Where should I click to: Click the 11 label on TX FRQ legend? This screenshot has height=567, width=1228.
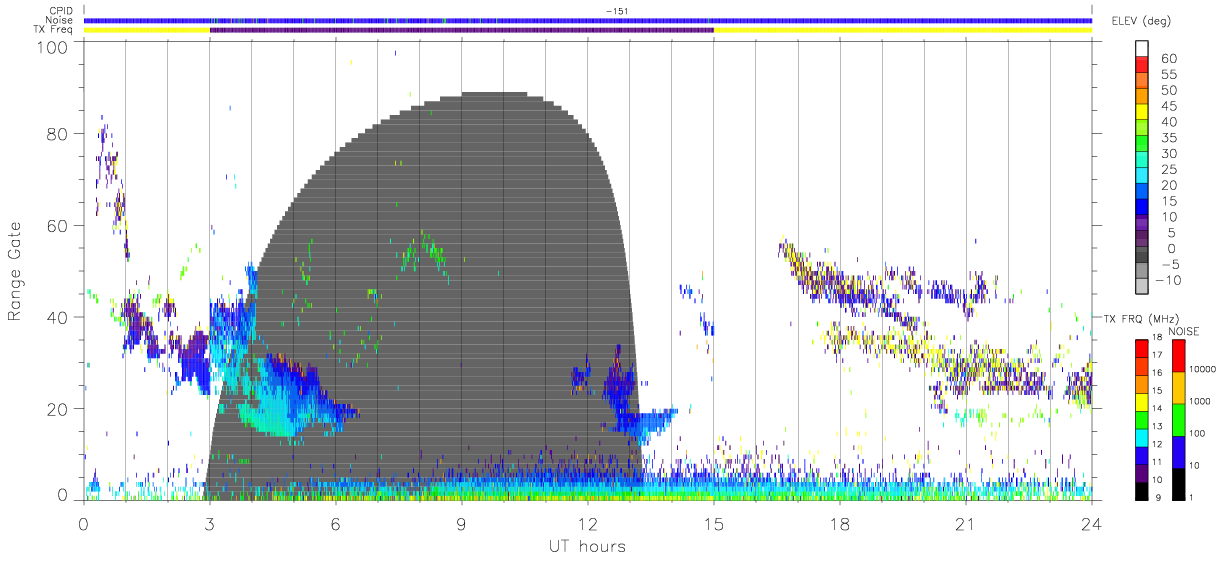pyautogui.click(x=1157, y=462)
